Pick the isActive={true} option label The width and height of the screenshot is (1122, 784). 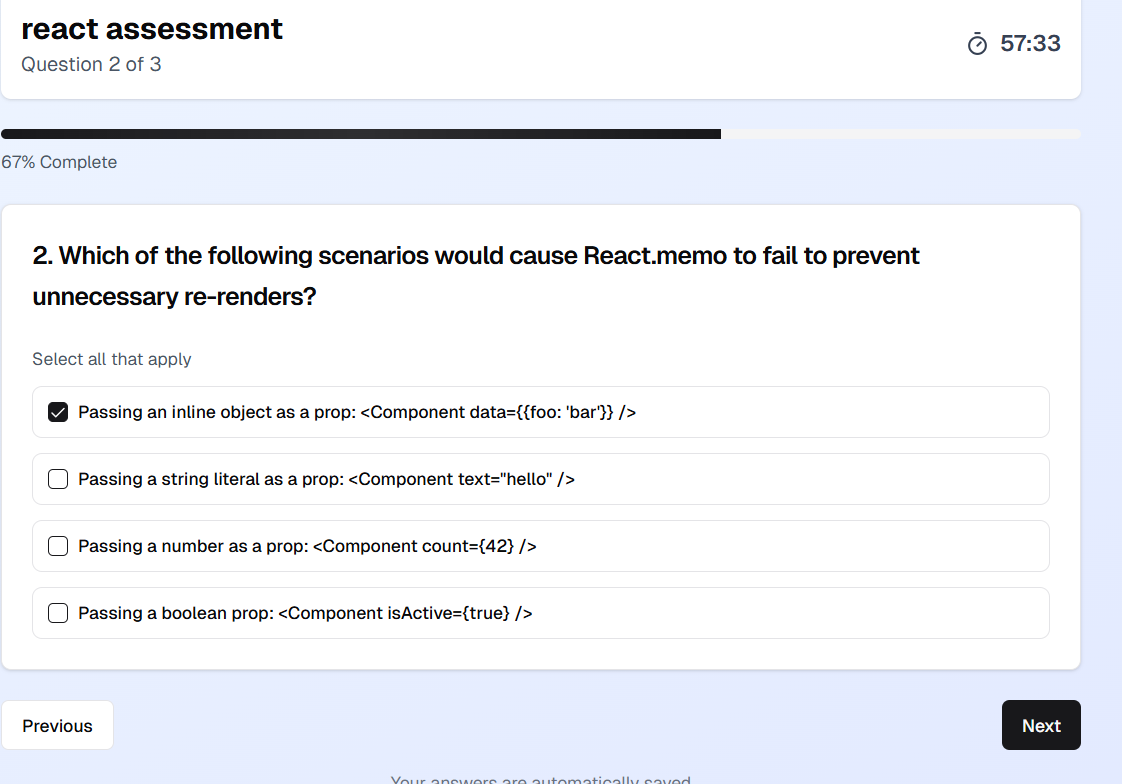tap(305, 613)
